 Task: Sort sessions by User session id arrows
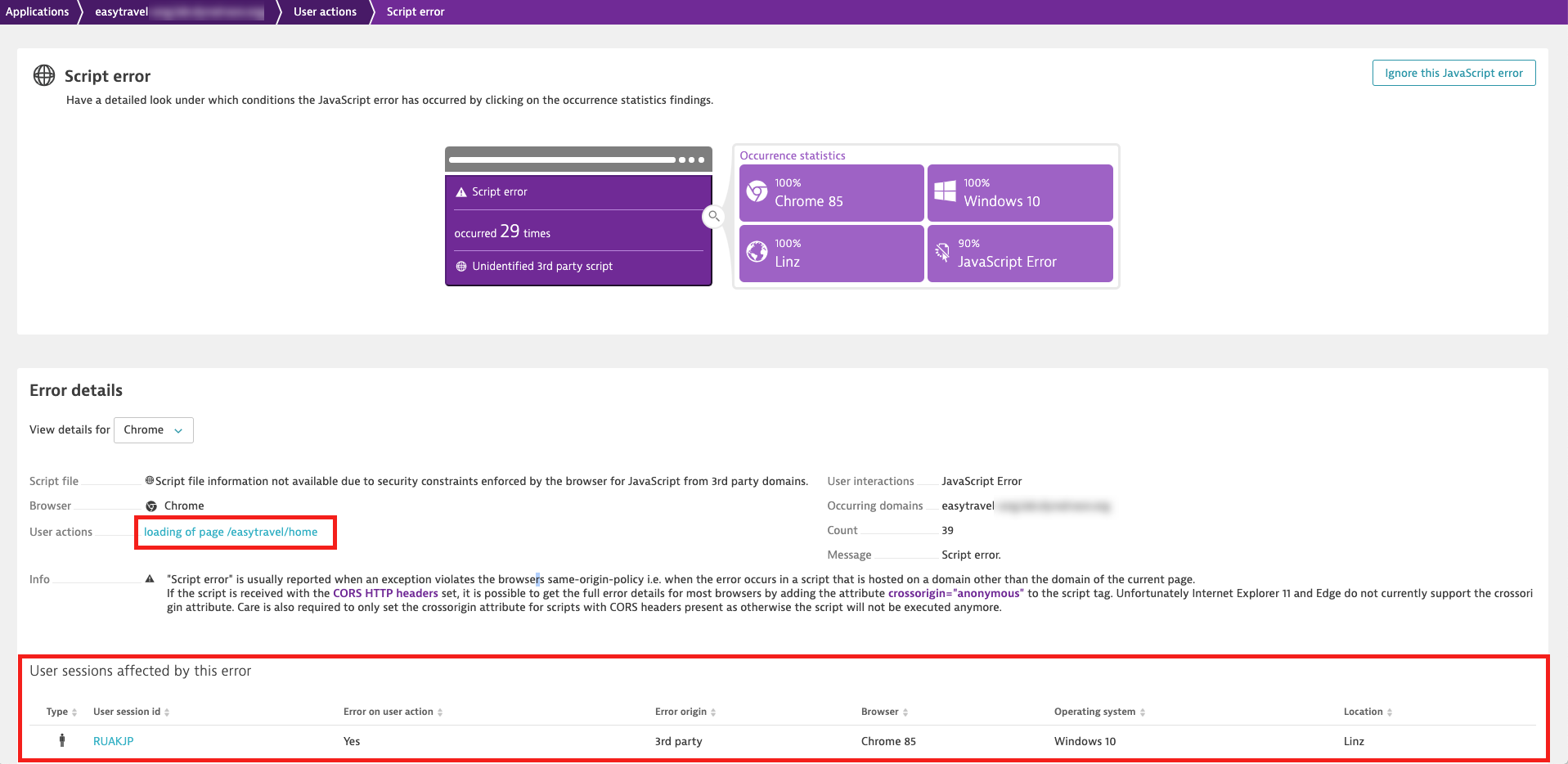pyautogui.click(x=167, y=712)
